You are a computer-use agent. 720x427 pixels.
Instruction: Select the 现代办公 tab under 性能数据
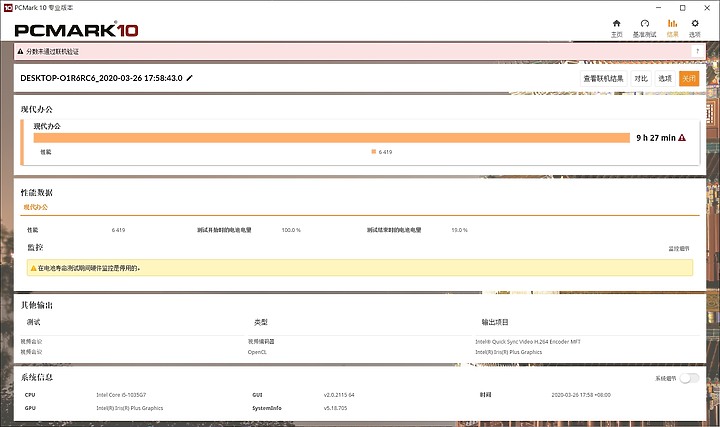pyautogui.click(x=35, y=208)
